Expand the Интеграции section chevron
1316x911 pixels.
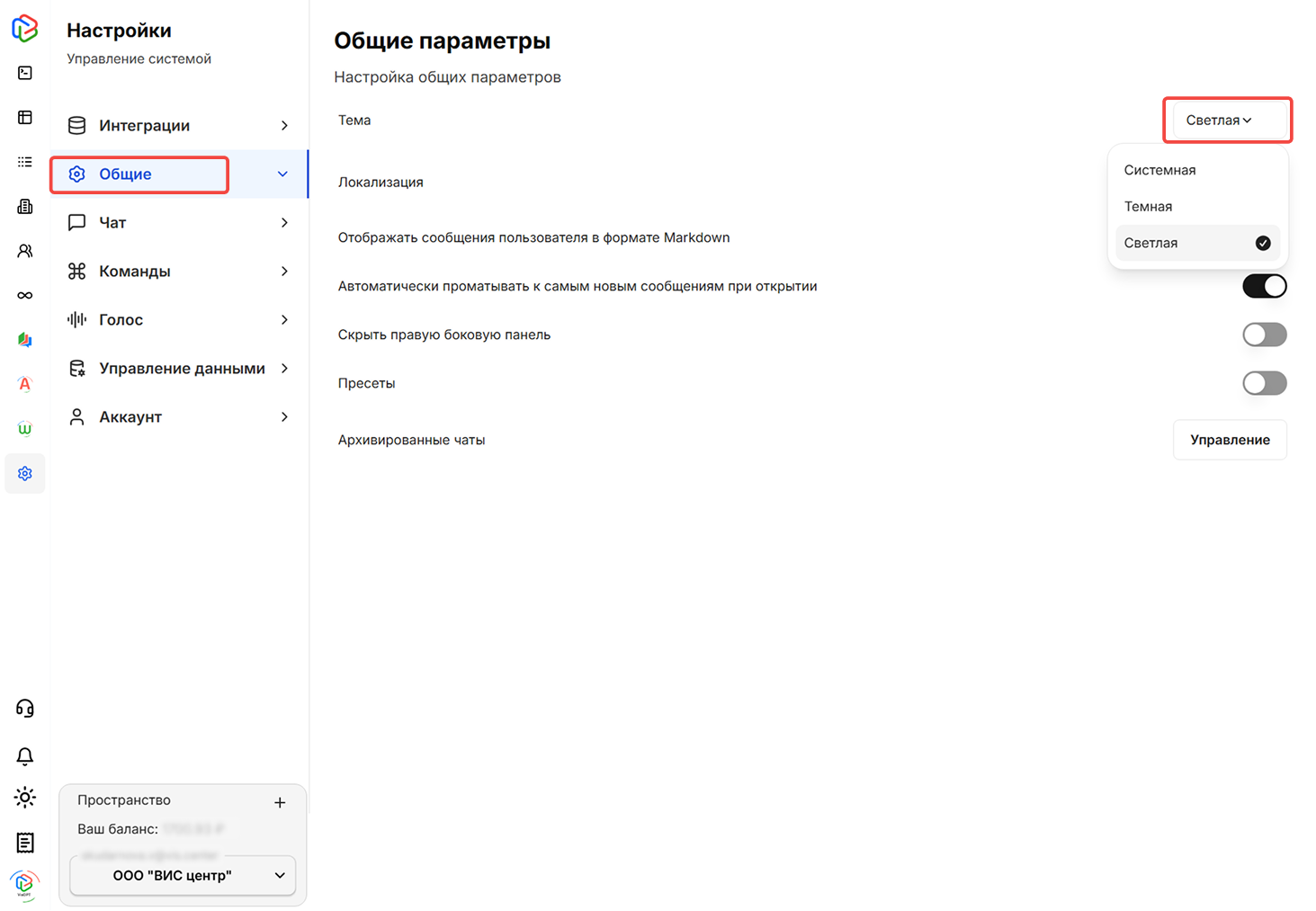284,126
